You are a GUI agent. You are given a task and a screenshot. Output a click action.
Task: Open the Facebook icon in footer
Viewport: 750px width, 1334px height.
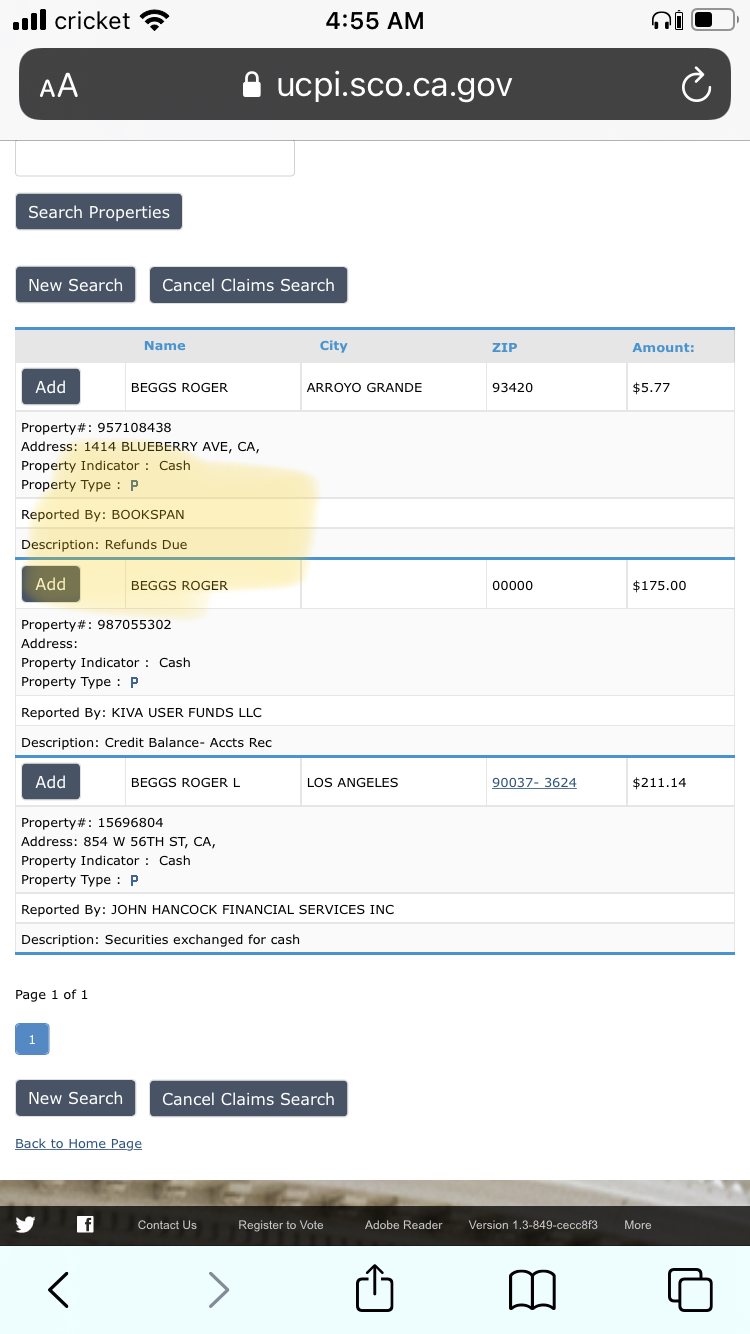[x=85, y=1224]
